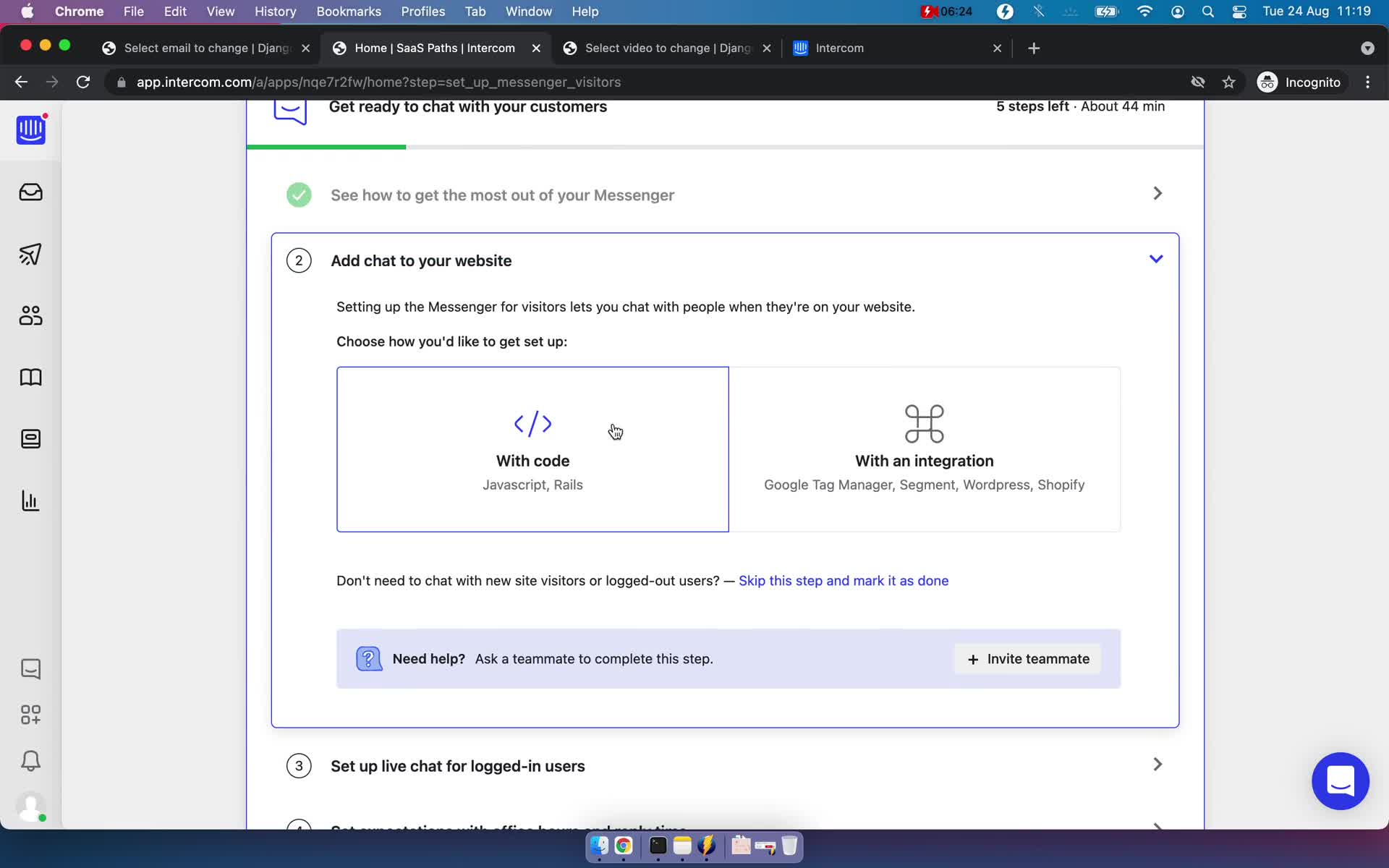Select the reports/analytics icon
Screen dimensions: 1389x868
pos(31,500)
